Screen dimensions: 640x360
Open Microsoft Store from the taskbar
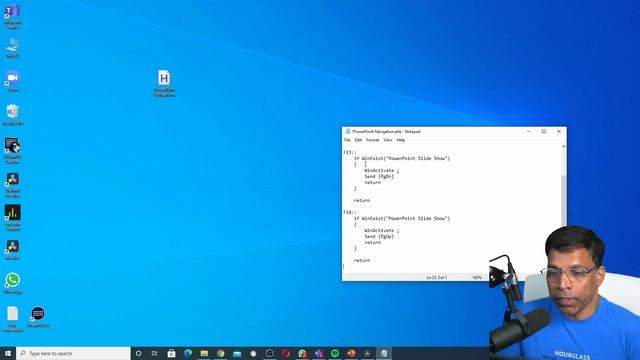(171, 353)
